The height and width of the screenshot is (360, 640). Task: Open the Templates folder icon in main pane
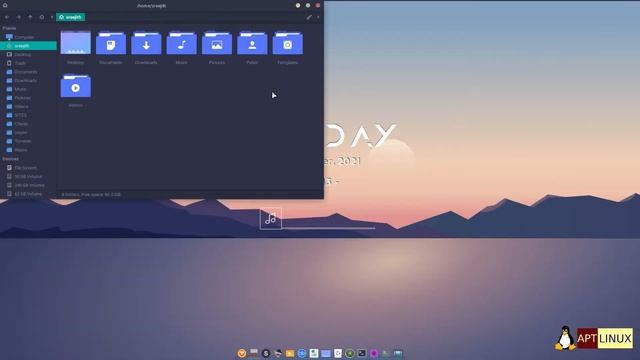tap(288, 43)
